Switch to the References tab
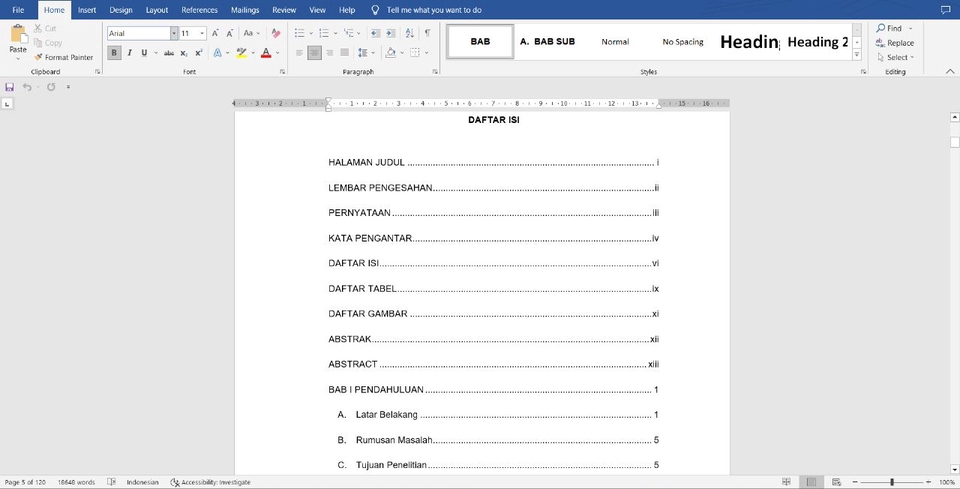Screen dimensions: 960x489 pos(200,10)
